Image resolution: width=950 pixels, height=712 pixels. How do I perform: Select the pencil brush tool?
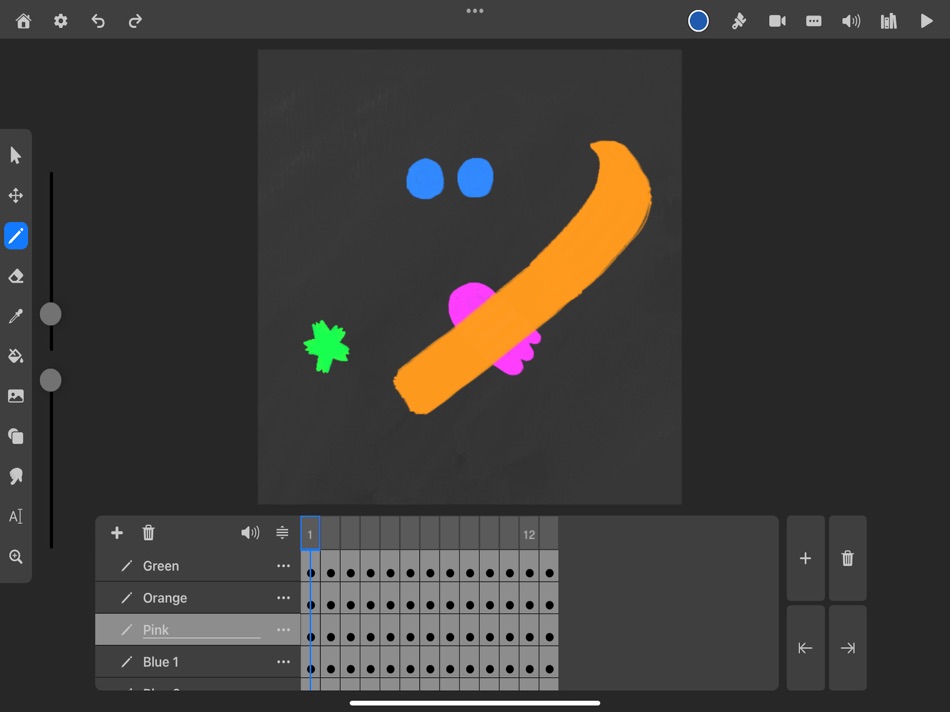click(x=16, y=236)
